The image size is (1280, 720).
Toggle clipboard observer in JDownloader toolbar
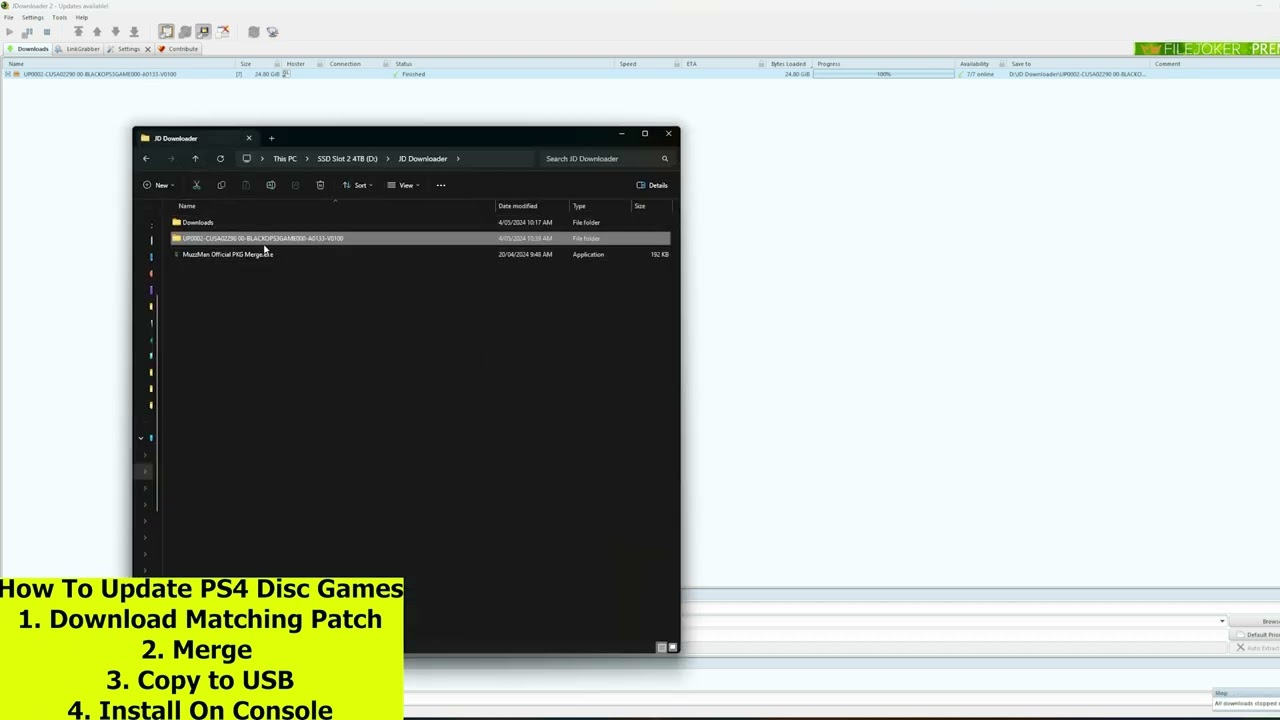(166, 32)
